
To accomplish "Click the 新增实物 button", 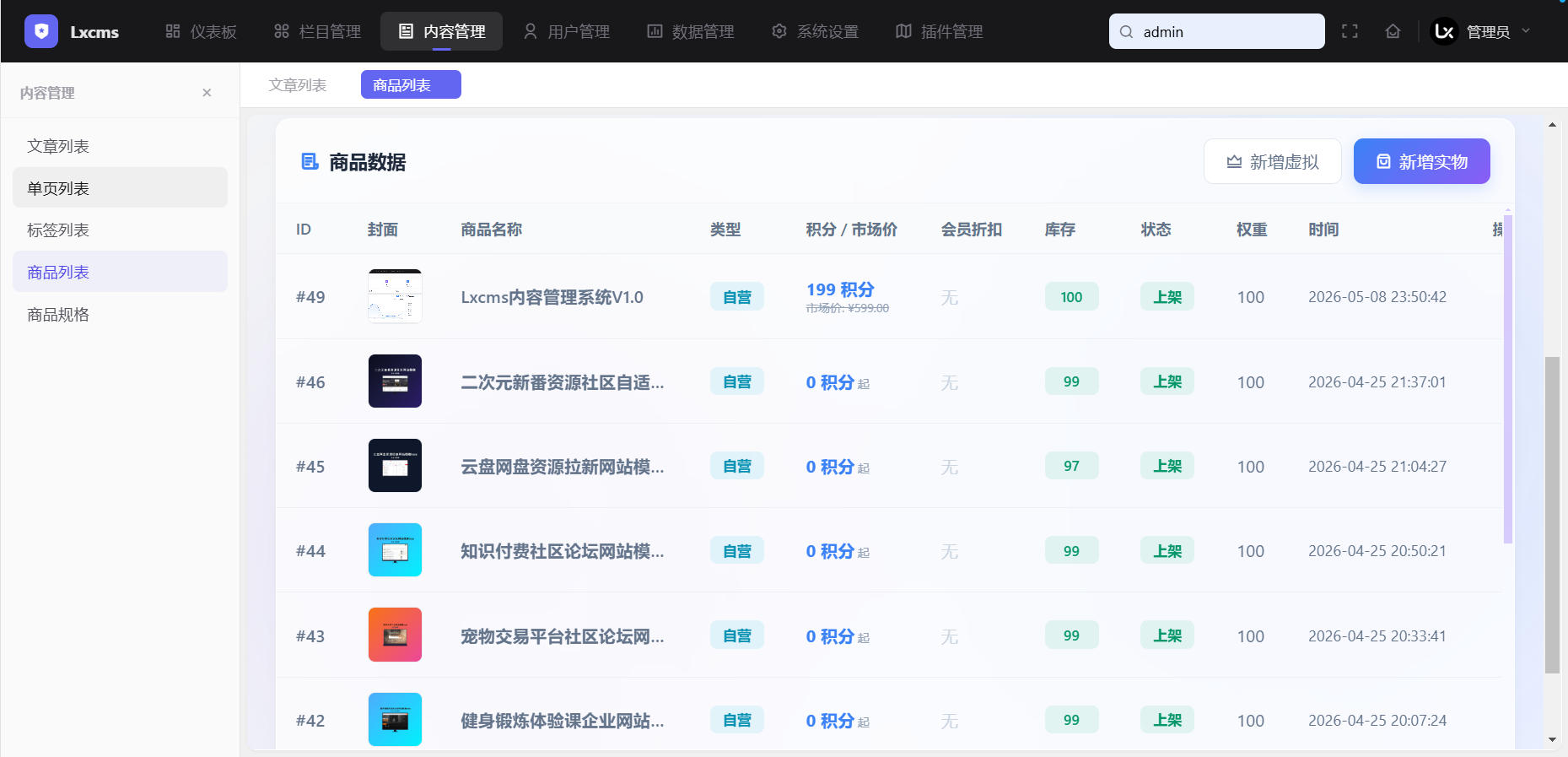I will pos(1421,161).
